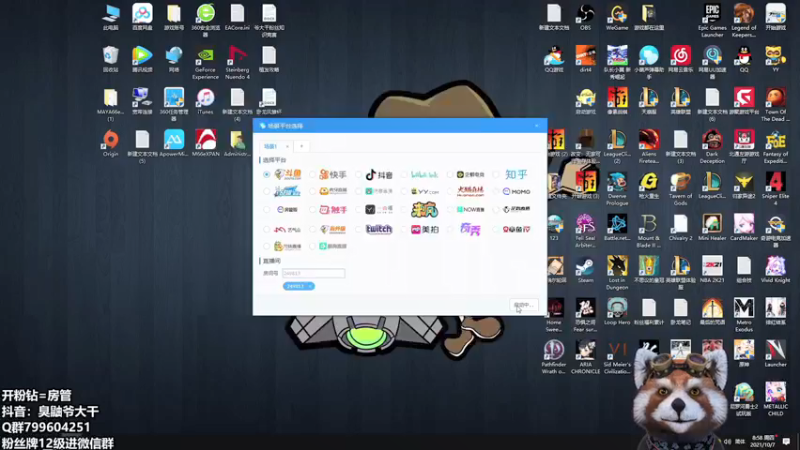Select the bilibili platform radio button
800x450 pixels.
point(404,174)
